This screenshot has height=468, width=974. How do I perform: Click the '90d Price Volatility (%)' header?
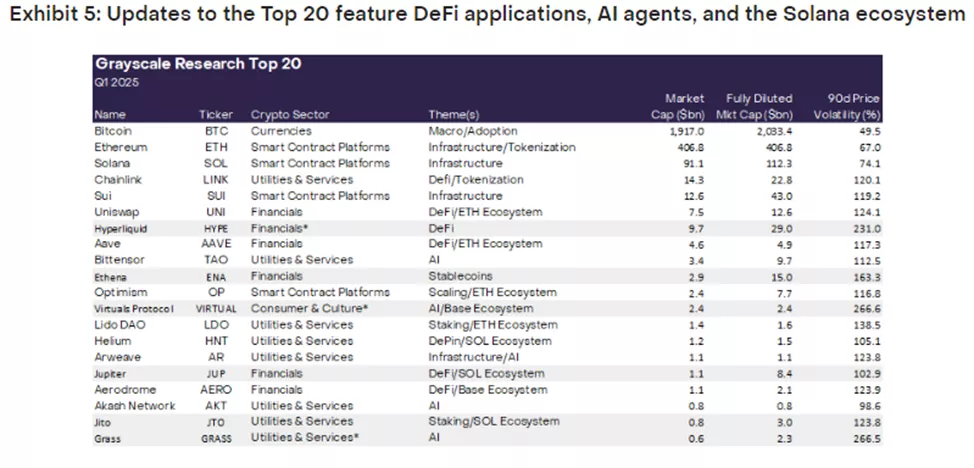click(x=847, y=107)
